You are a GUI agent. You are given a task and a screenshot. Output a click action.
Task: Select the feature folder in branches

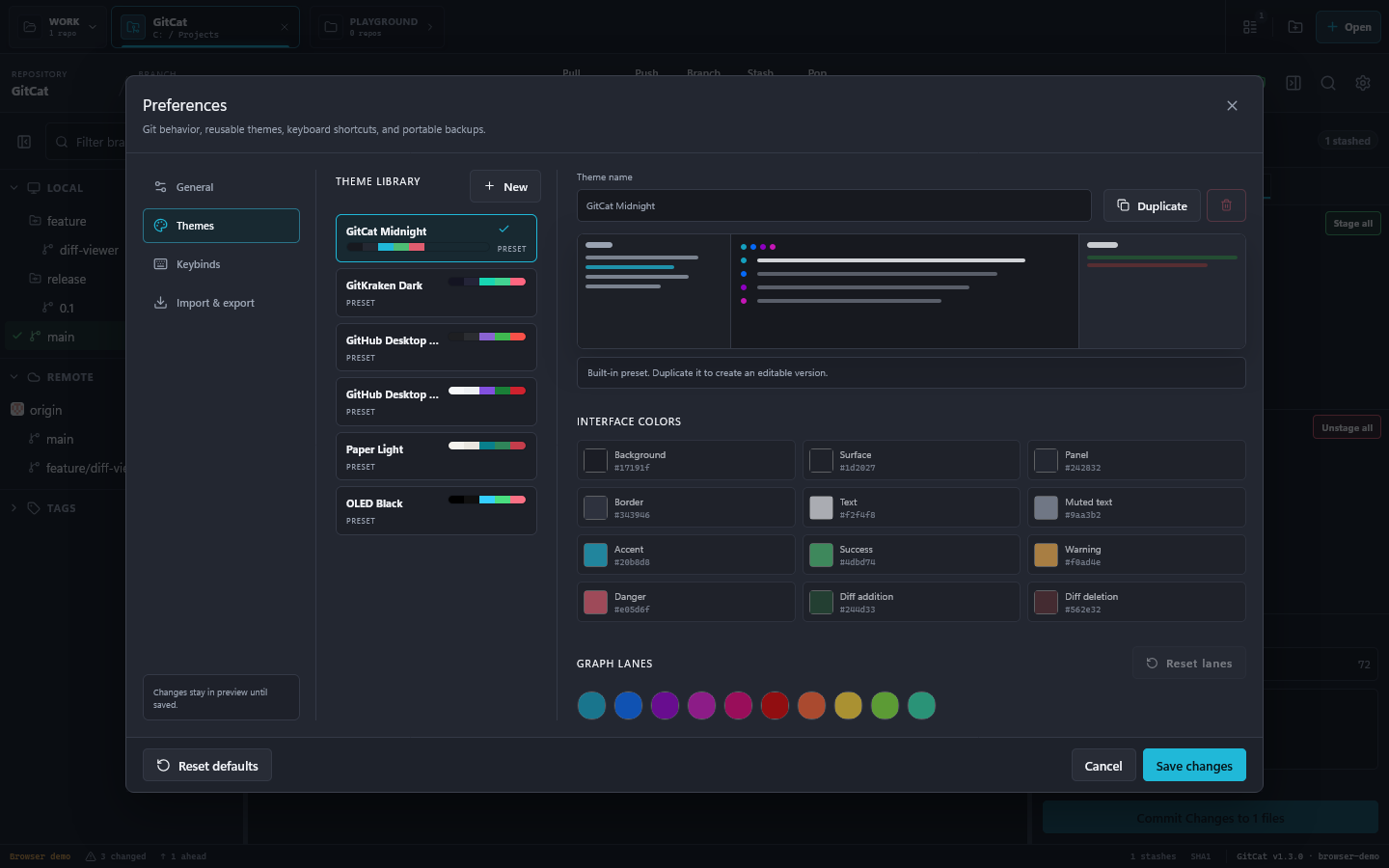tap(67, 221)
